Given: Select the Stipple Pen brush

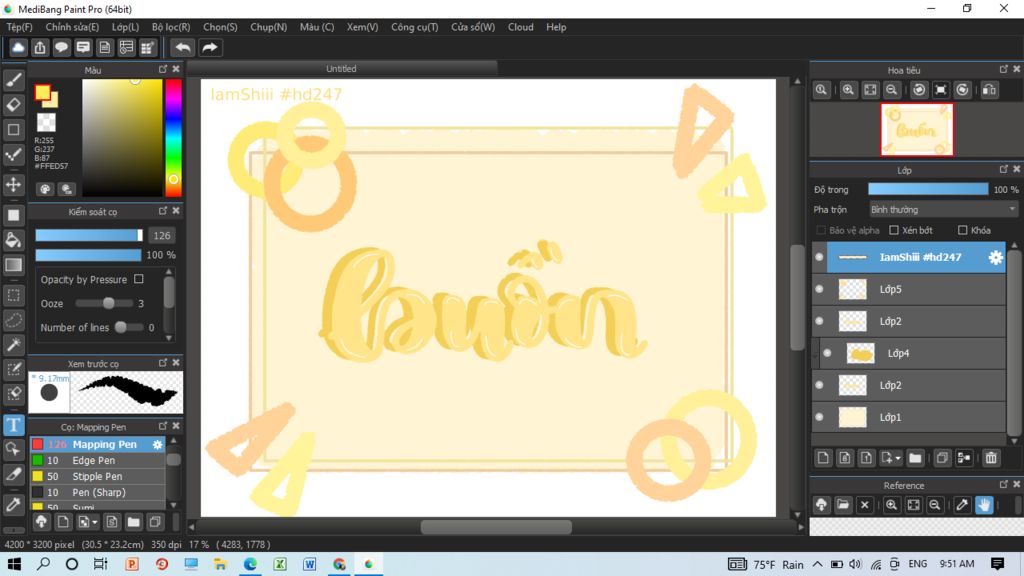Looking at the screenshot, I should tap(97, 477).
